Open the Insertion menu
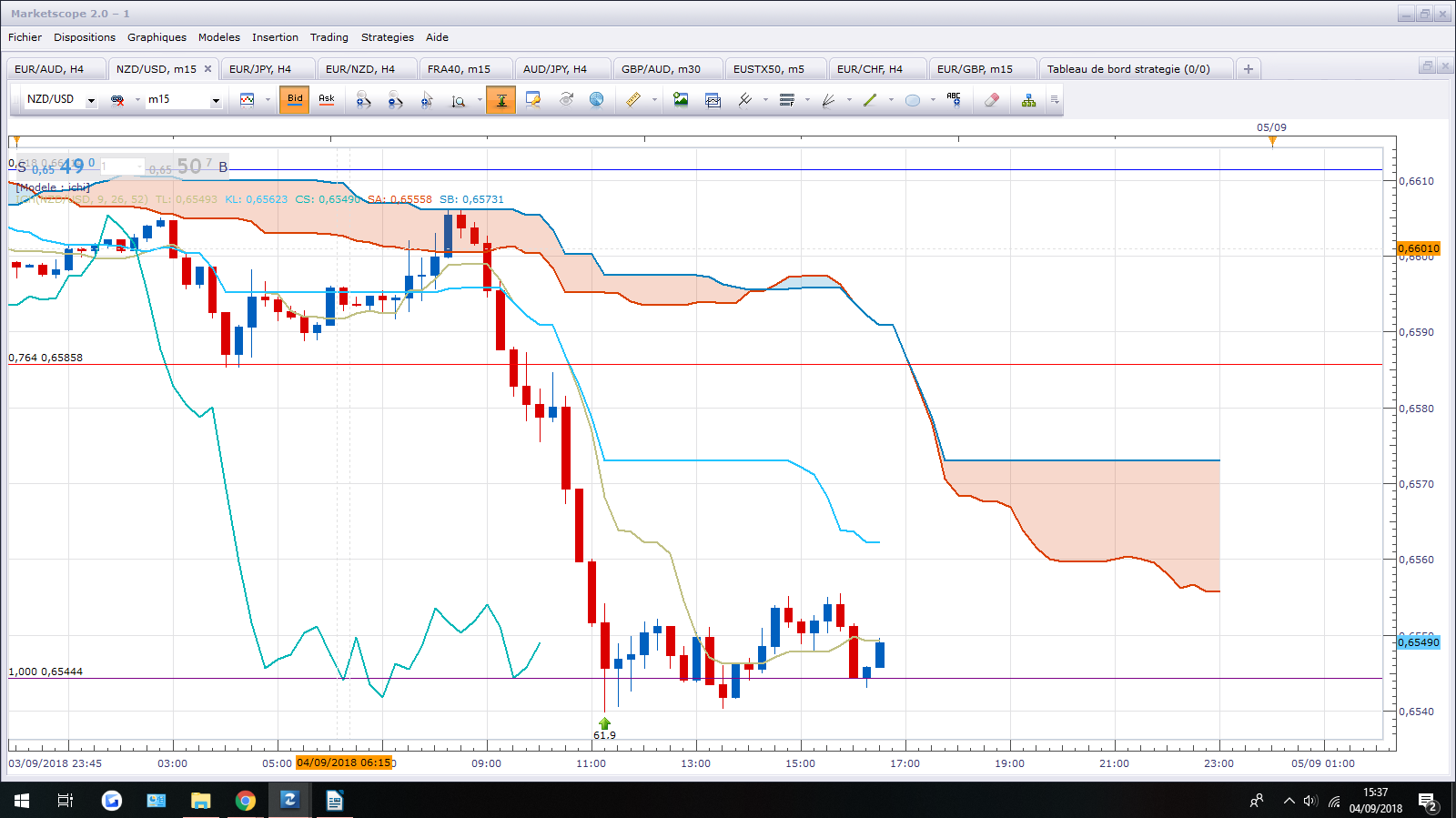This screenshot has height=818, width=1456. pyautogui.click(x=275, y=37)
